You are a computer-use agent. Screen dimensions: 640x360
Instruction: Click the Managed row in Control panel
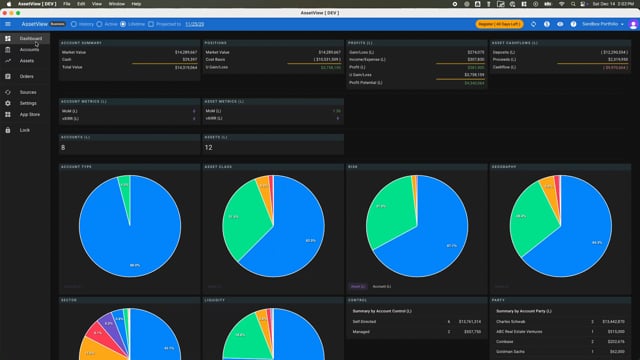tap(417, 332)
